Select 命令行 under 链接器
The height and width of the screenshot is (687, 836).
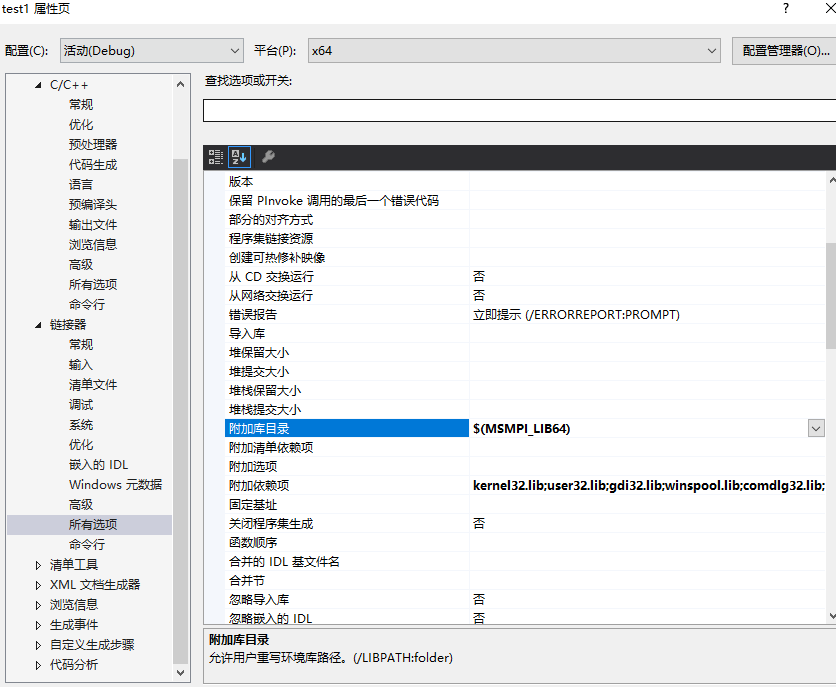[88, 544]
